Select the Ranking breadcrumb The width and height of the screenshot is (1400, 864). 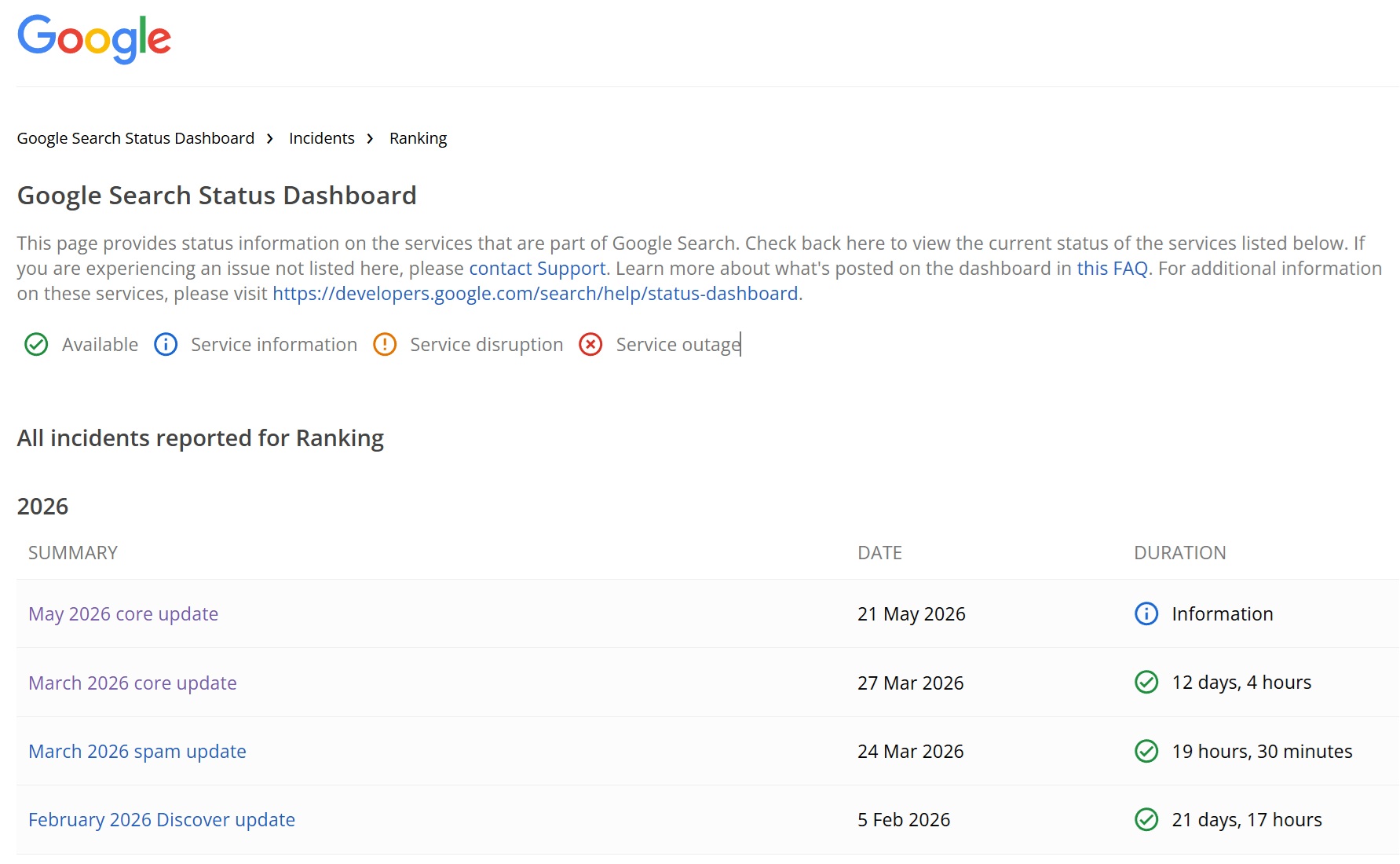point(419,139)
